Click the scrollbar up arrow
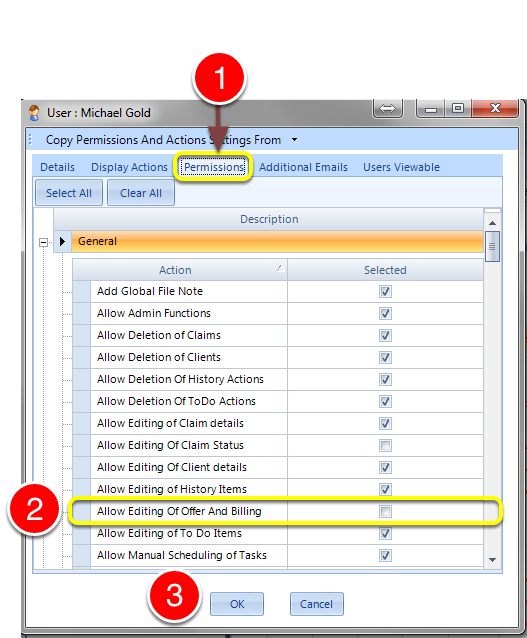This screenshot has height=638, width=527. (492, 223)
